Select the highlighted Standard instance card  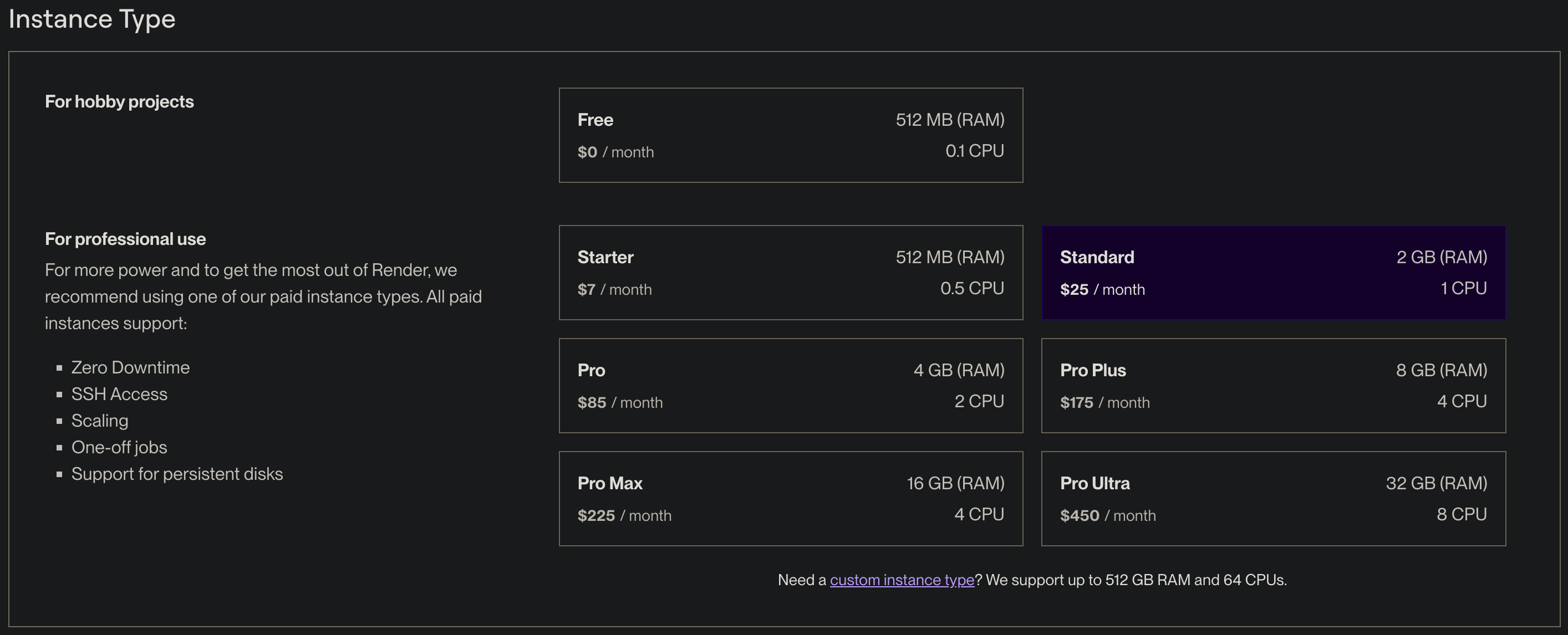1273,273
